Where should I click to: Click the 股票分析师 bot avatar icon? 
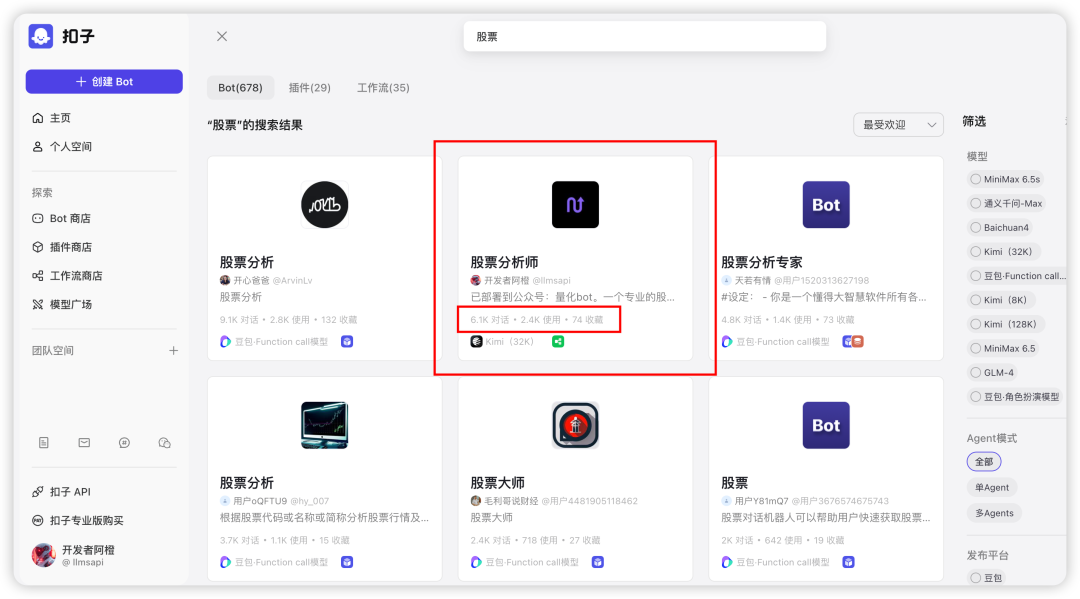[575, 204]
